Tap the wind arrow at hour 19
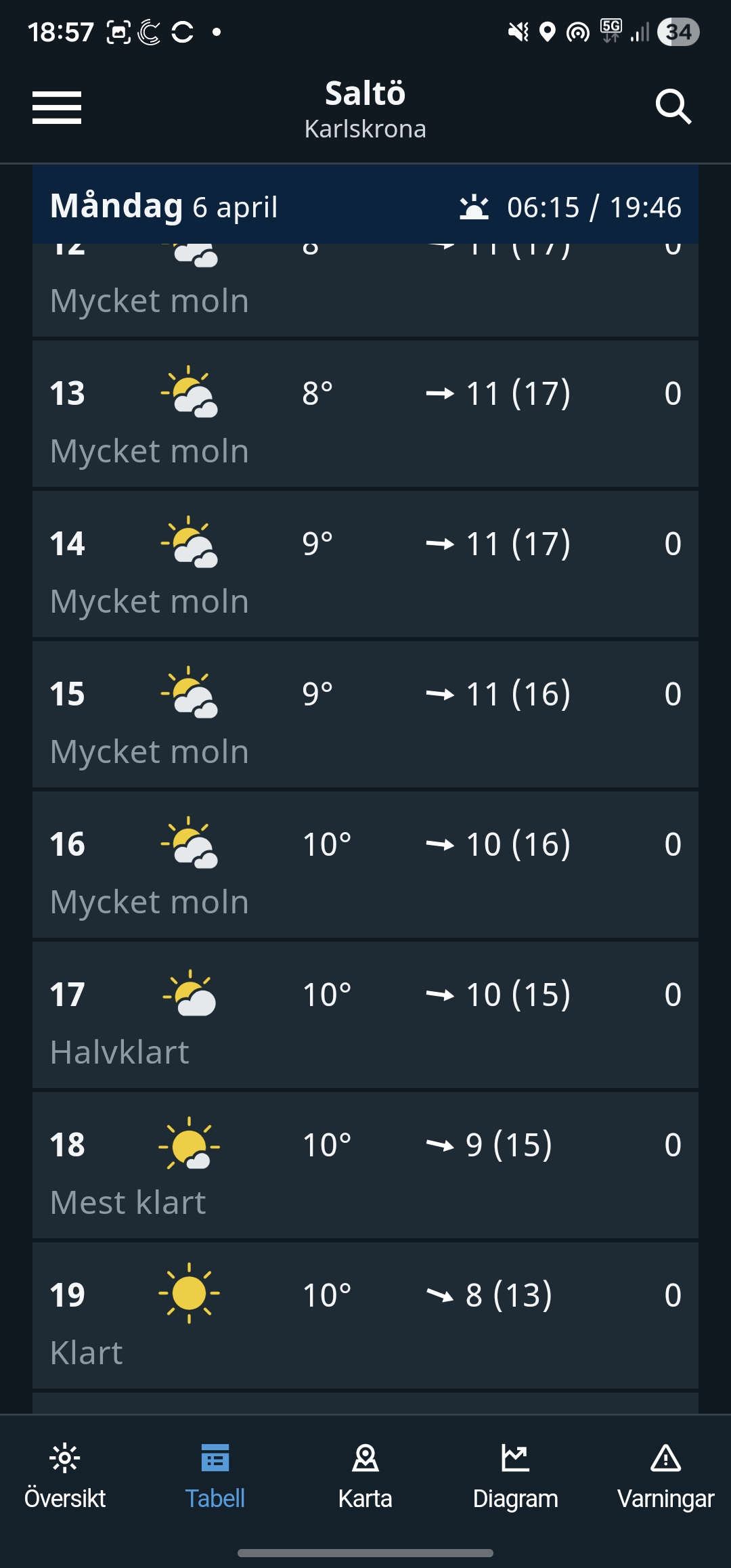Screen dimensions: 731x1568 click(x=440, y=1295)
